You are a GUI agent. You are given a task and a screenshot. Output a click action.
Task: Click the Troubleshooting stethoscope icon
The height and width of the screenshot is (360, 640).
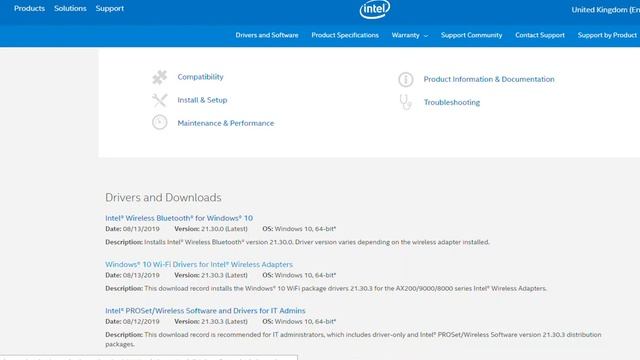tap(405, 102)
